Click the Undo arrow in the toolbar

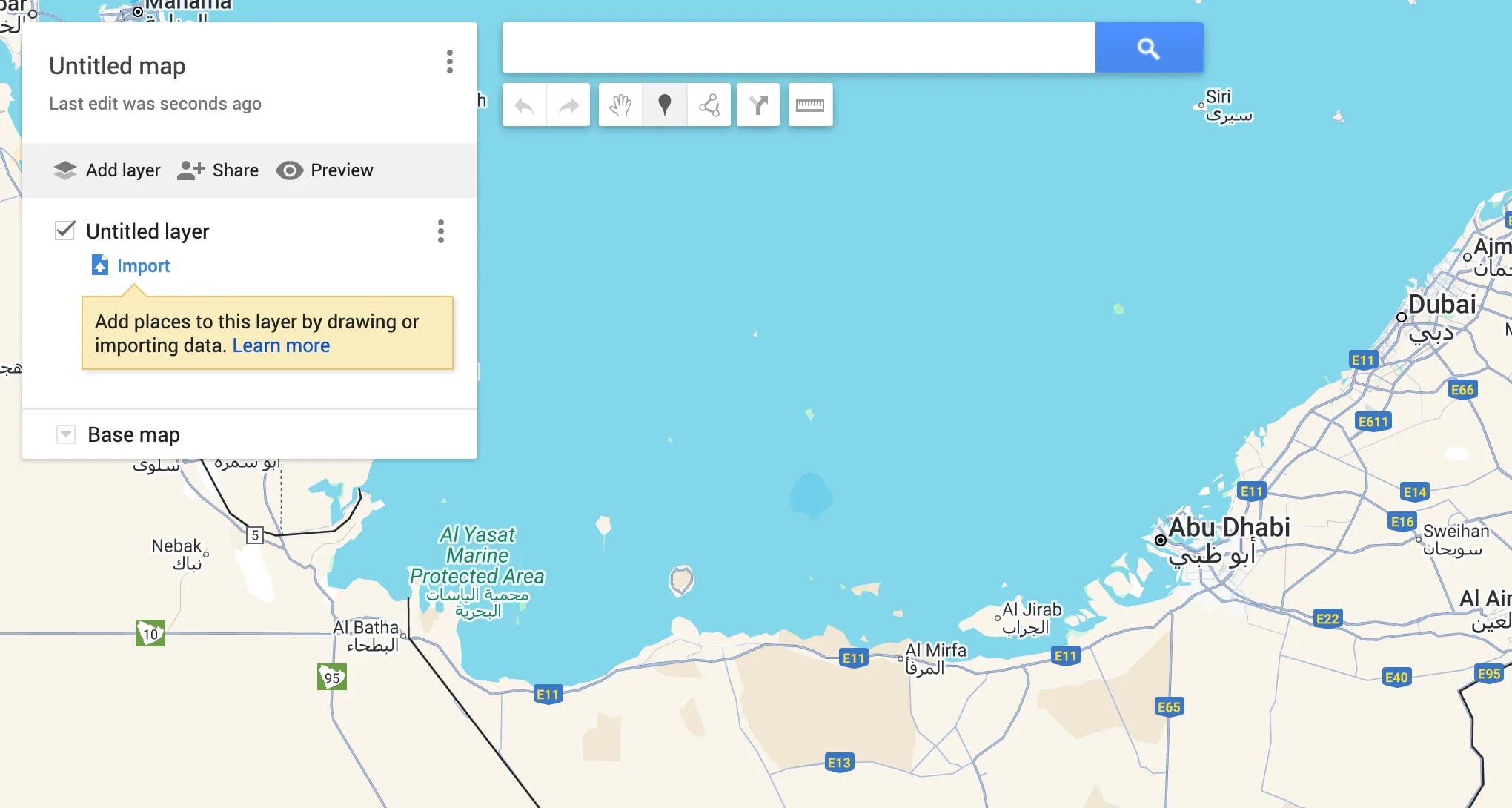[x=524, y=105]
